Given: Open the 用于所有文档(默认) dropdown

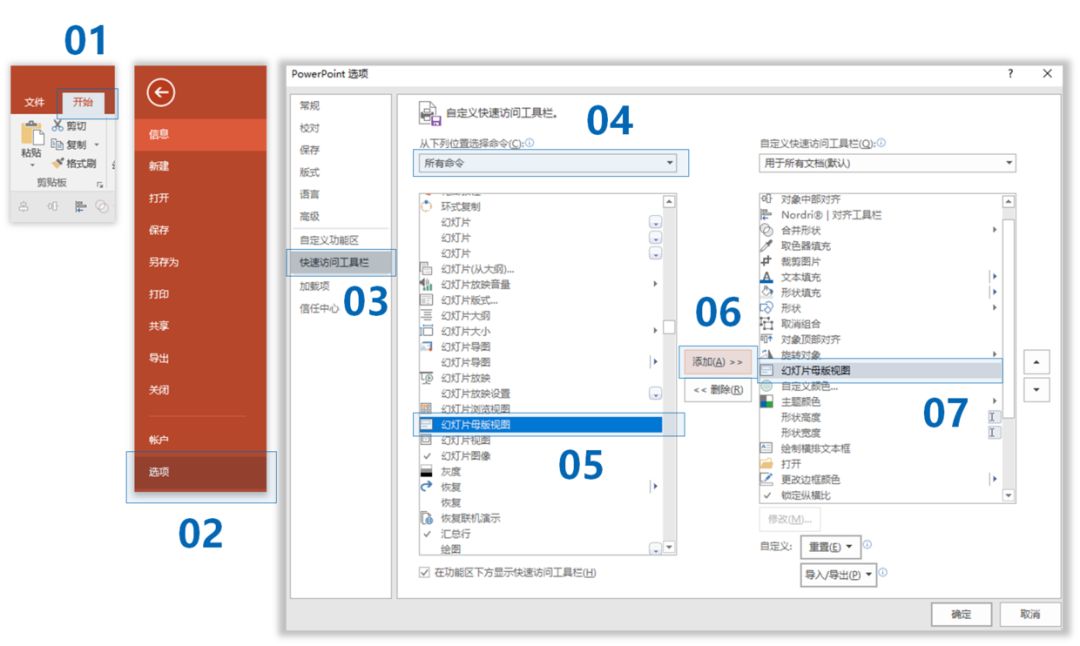Looking at the screenshot, I should coord(888,163).
